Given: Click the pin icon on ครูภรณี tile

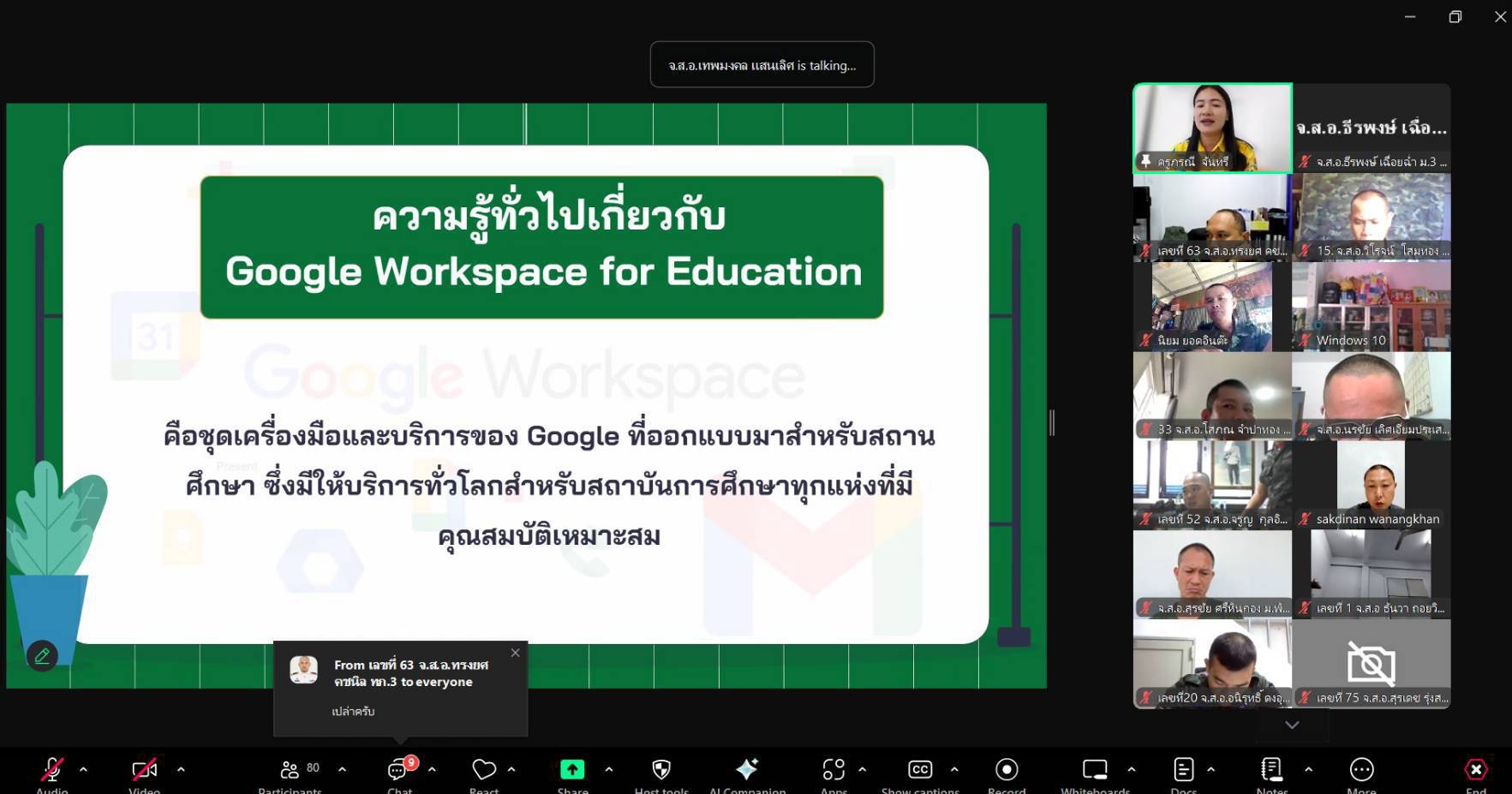Looking at the screenshot, I should pyautogui.click(x=1145, y=161).
